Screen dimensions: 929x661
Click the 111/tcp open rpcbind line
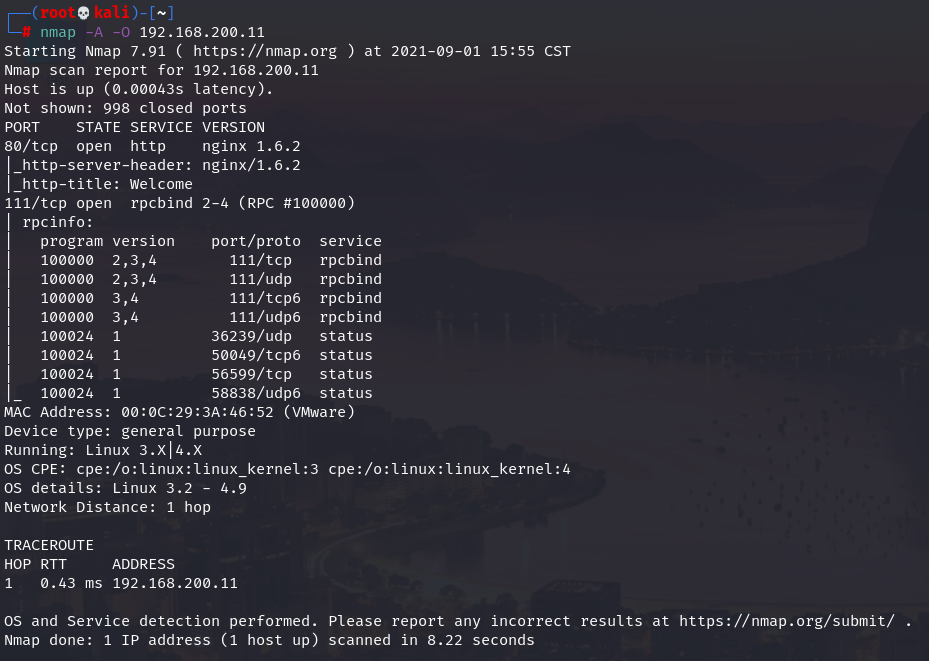180,203
